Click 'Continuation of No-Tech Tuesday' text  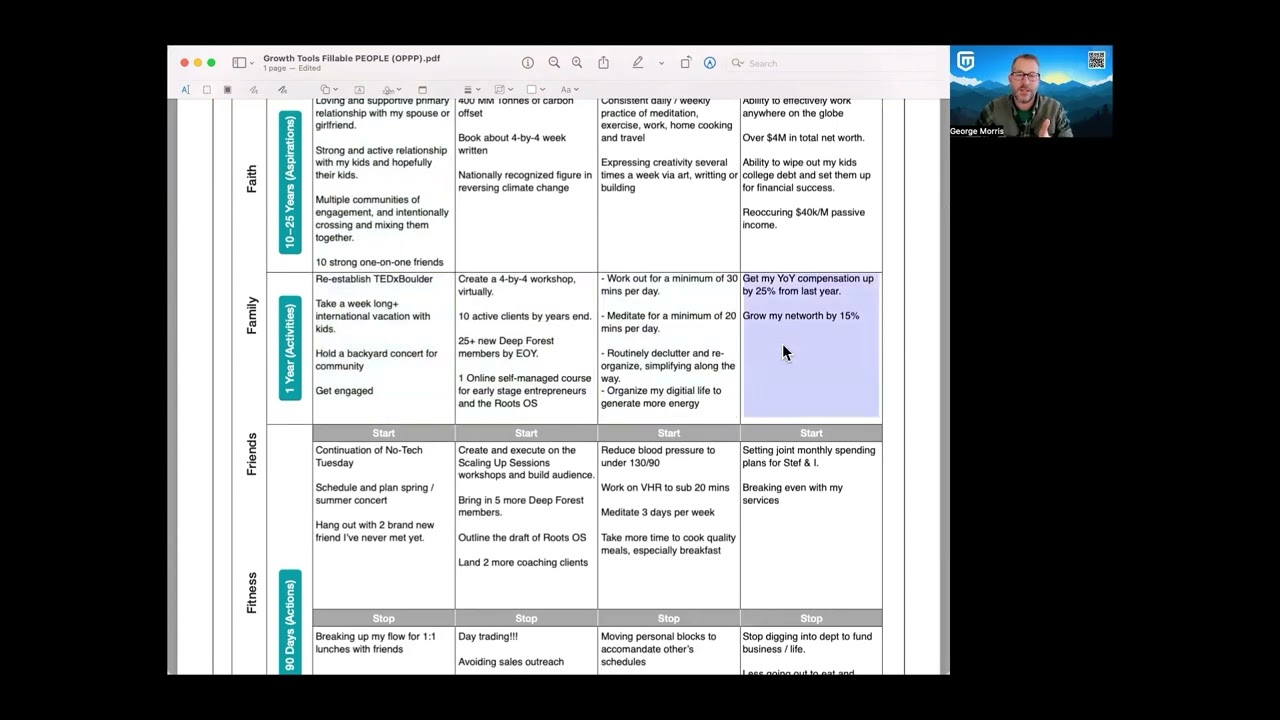coord(369,456)
